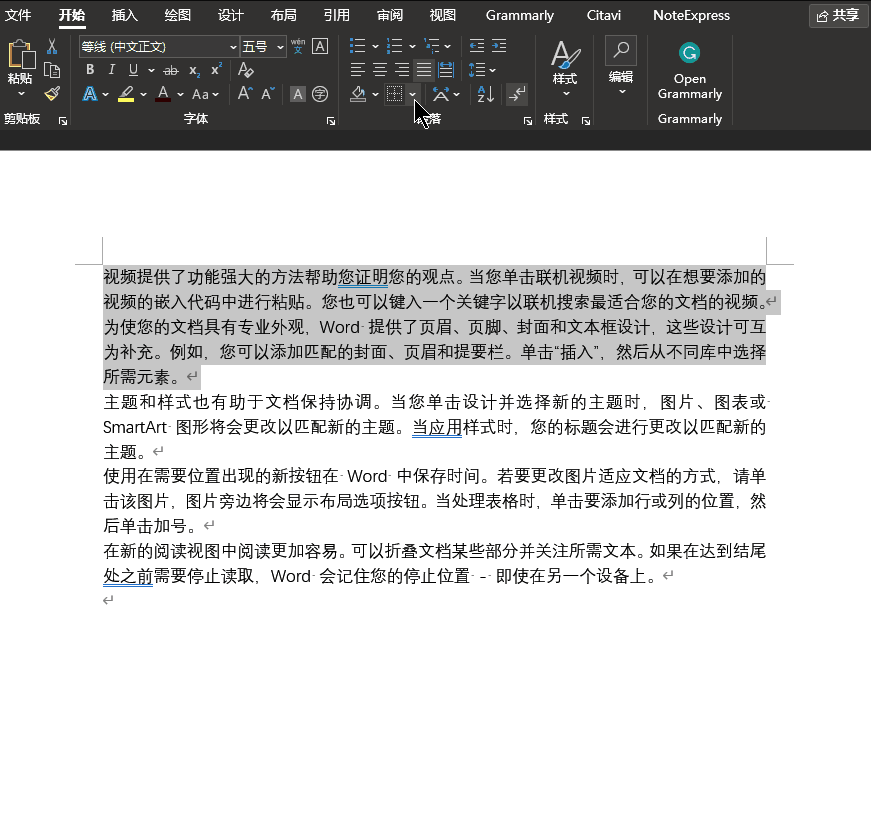Click the paragraph shading paint bucket

[358, 94]
